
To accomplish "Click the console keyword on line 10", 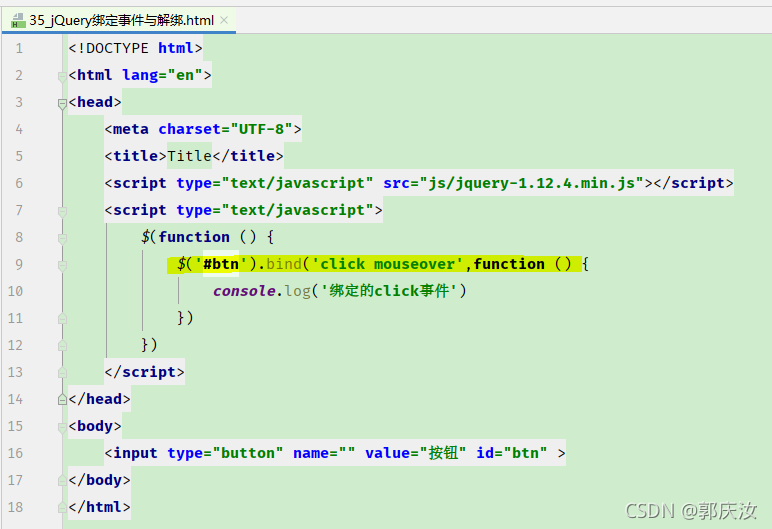I will point(244,291).
